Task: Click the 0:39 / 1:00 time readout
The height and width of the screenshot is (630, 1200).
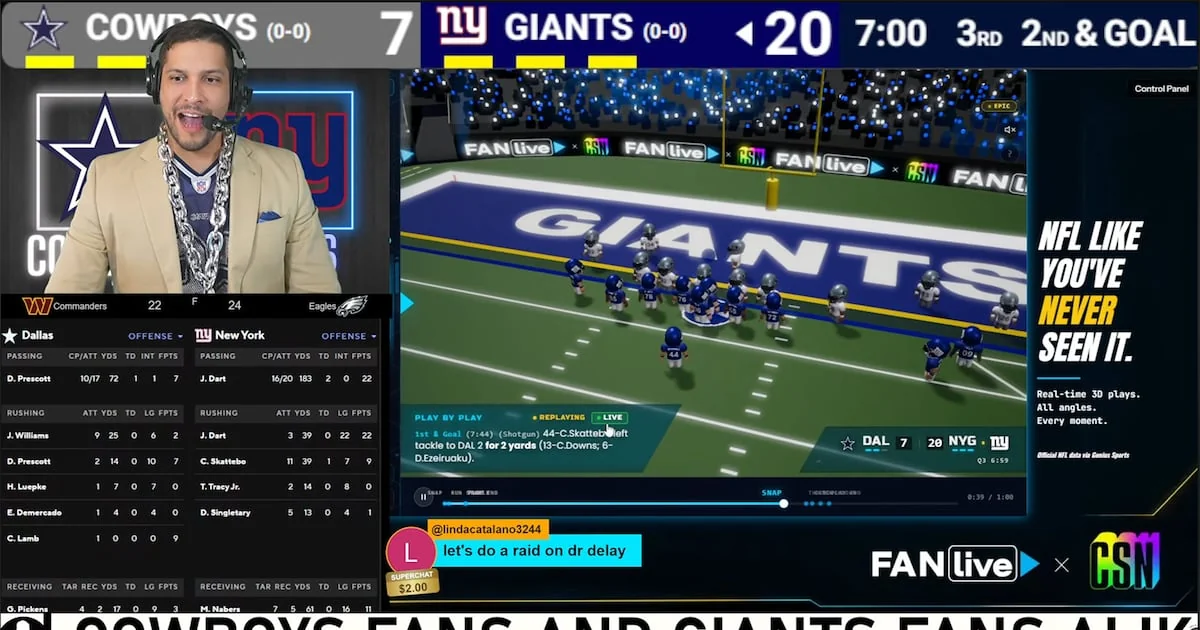Action: (x=990, y=497)
